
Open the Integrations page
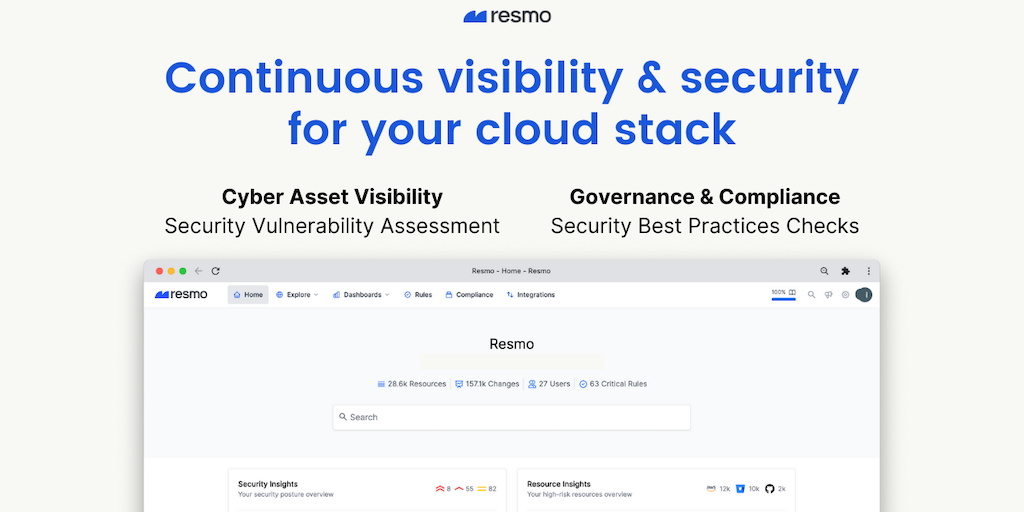(530, 295)
